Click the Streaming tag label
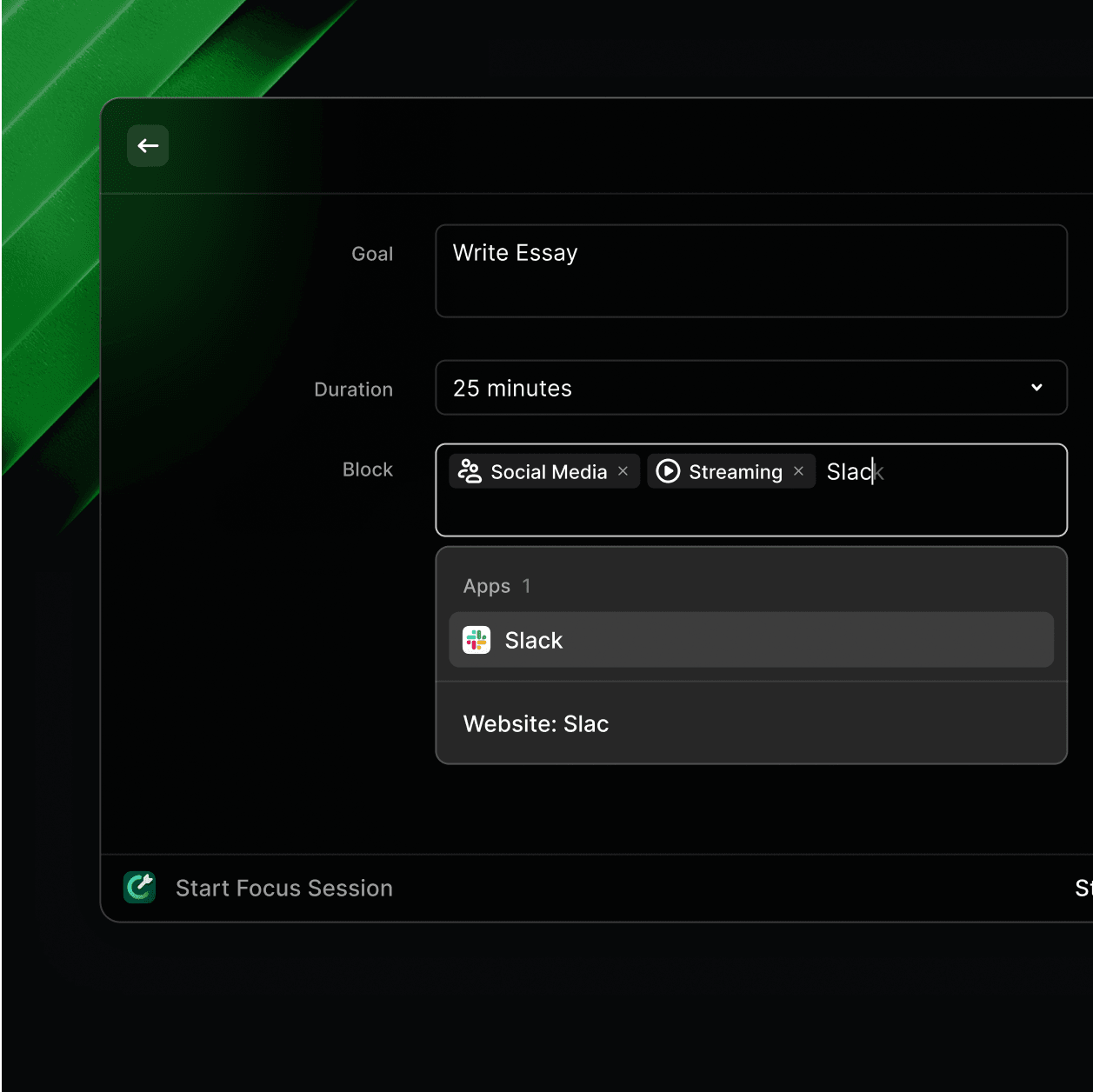Screen dimensions: 1093x1092 tap(735, 472)
